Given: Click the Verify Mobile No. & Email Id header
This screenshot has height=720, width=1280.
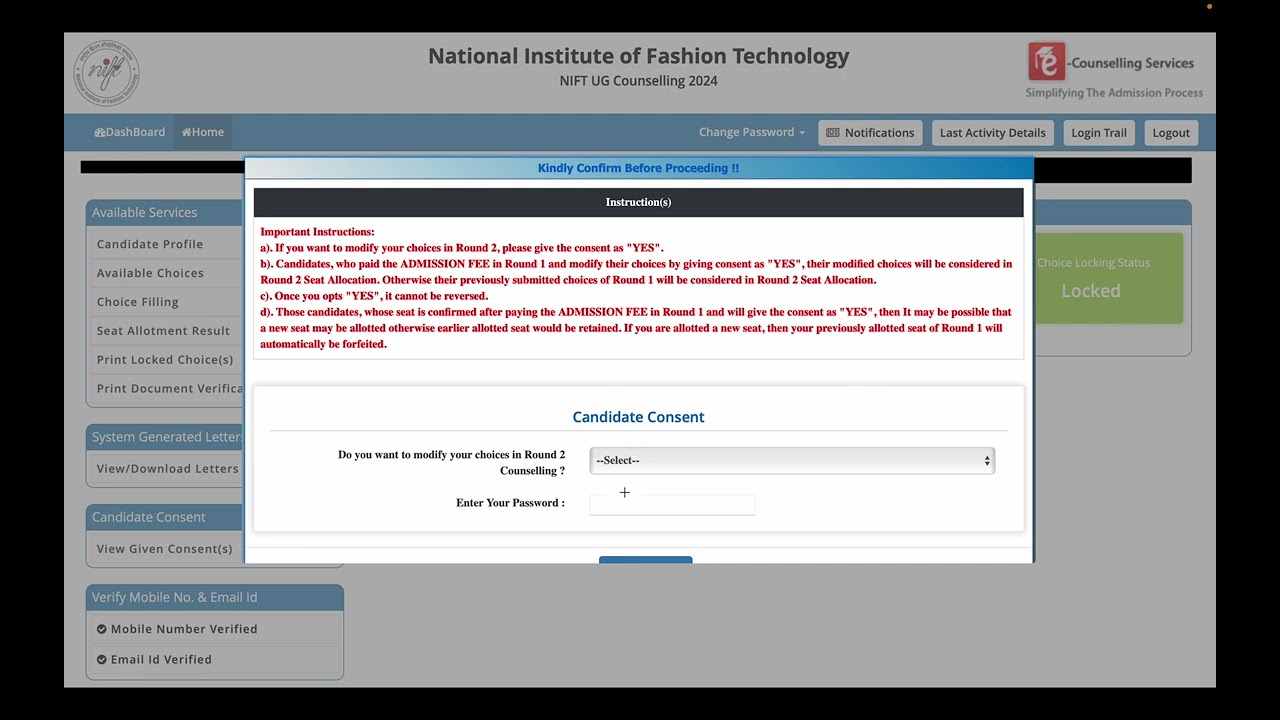Looking at the screenshot, I should coord(215,597).
